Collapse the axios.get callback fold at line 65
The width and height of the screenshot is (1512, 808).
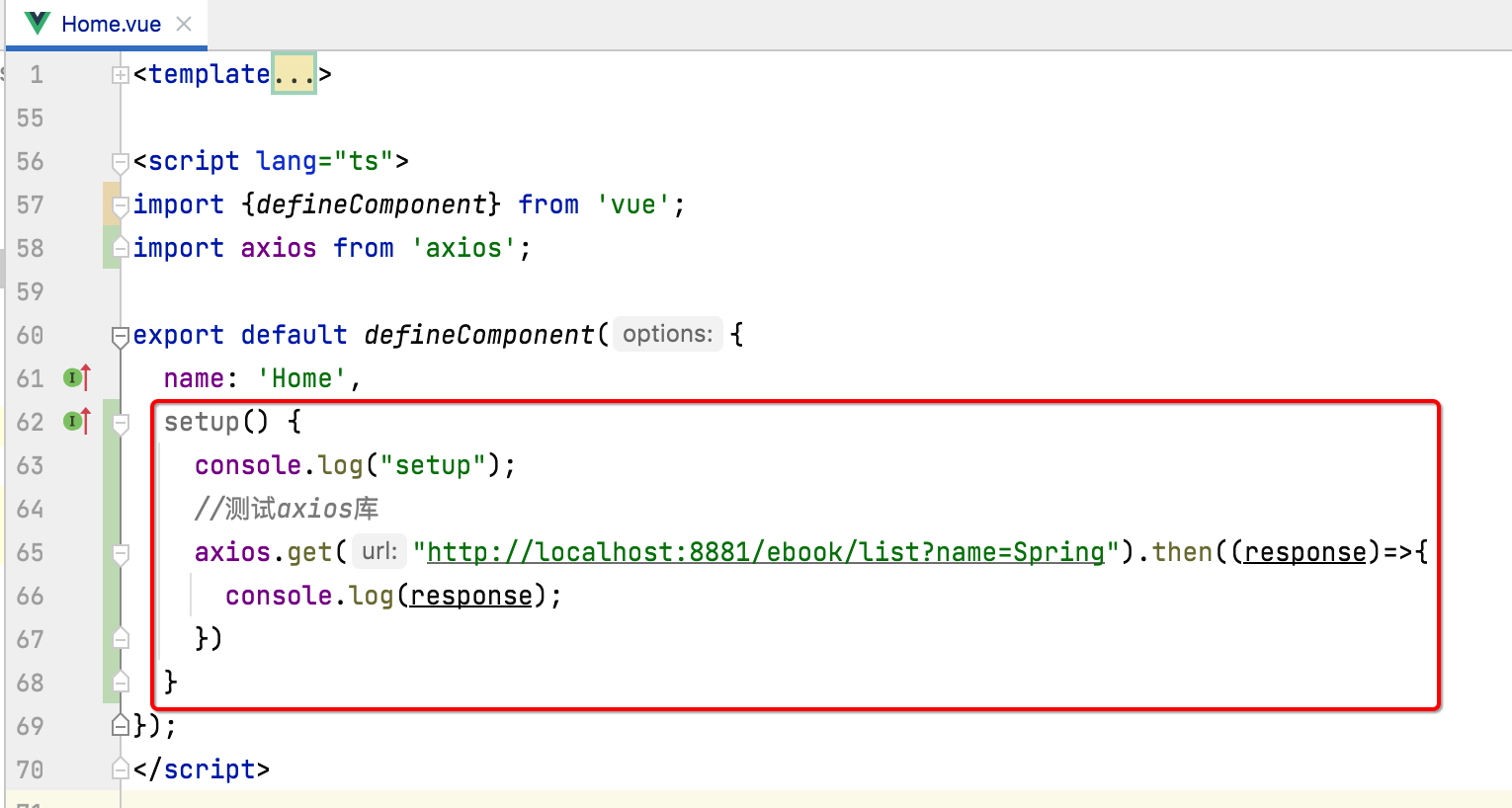121,553
